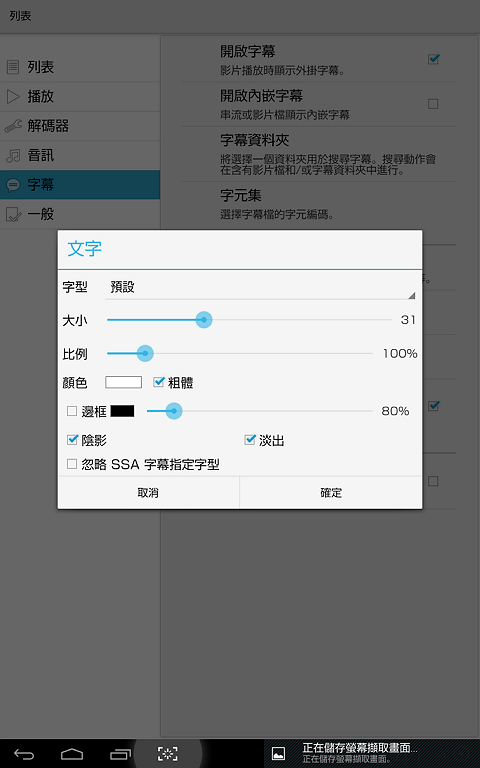Open the 字元集 setting
Viewport: 480px width, 768px height.
pyautogui.click(x=318, y=205)
